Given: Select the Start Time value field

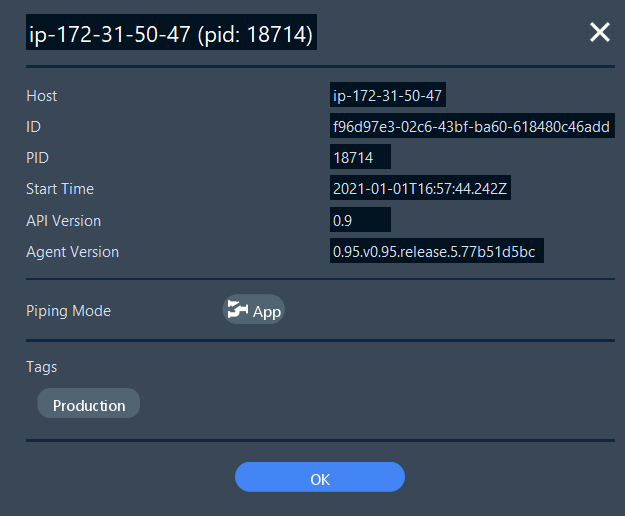Looking at the screenshot, I should (420, 189).
